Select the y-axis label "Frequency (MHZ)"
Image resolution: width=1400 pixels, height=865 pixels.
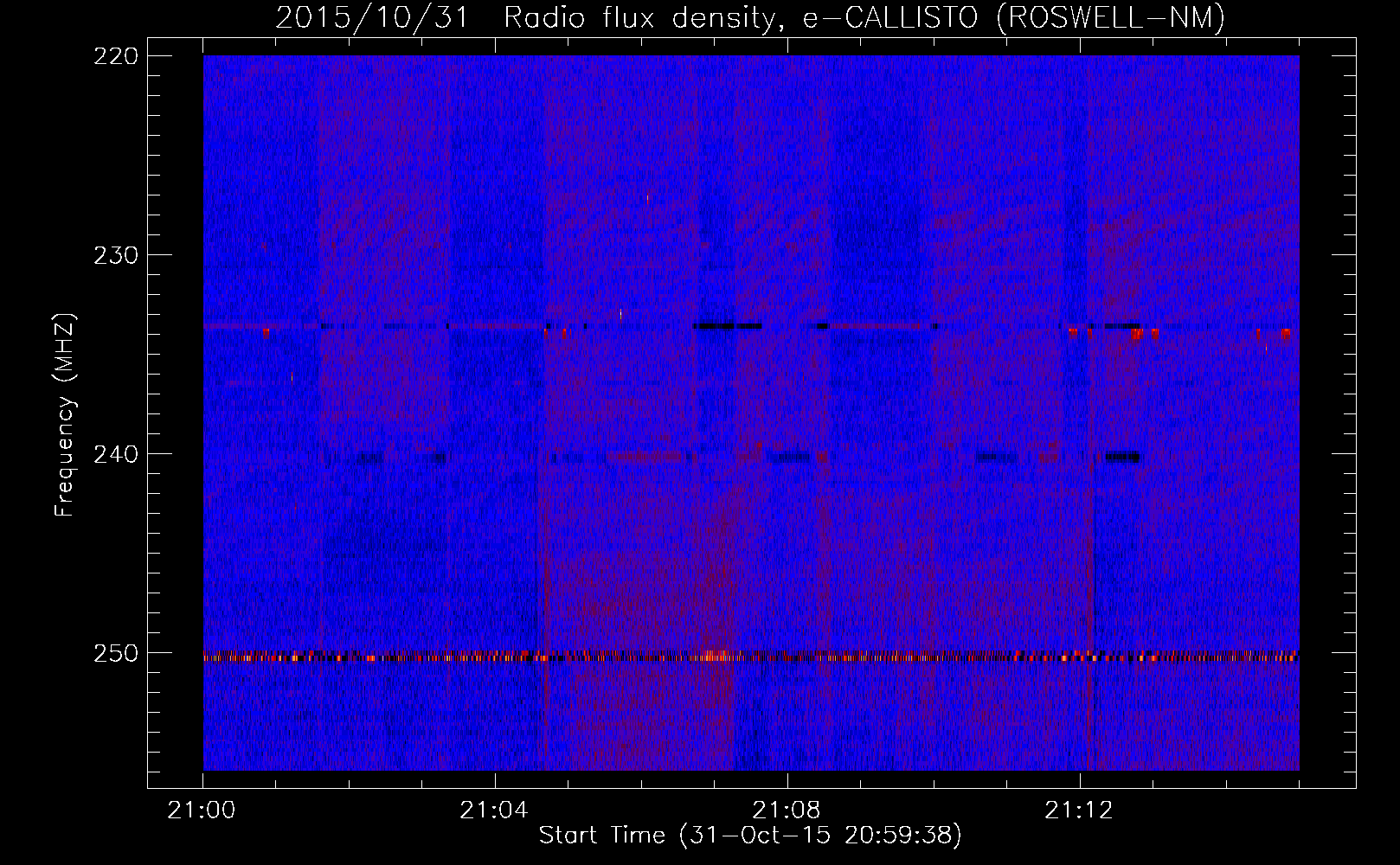tap(65, 415)
